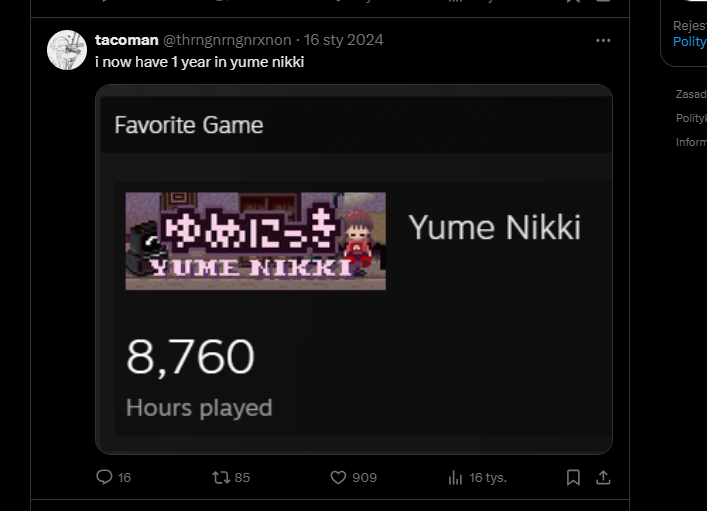The image size is (707, 511).
Task: Like the tweet with the heart icon
Action: (338, 478)
